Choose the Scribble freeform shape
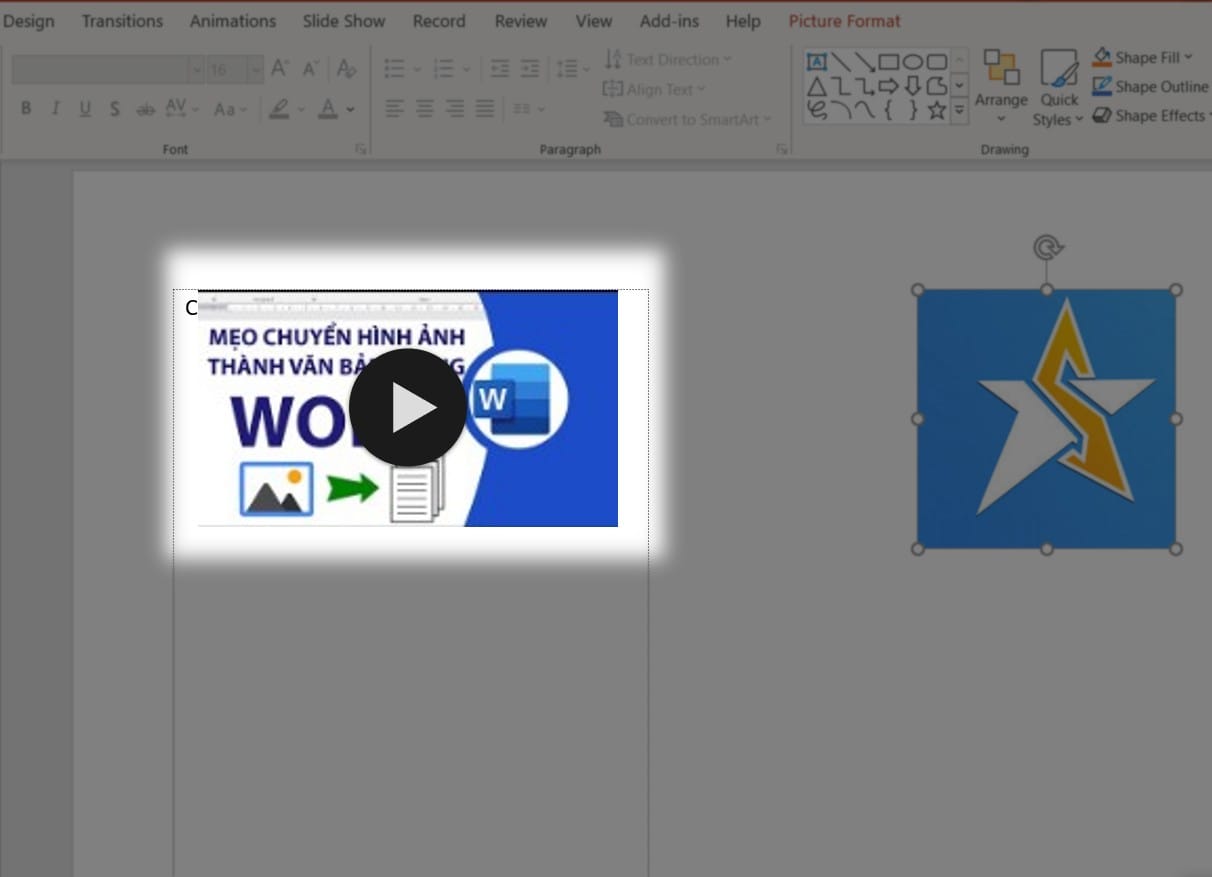Viewport: 1212px width, 877px height. click(816, 110)
